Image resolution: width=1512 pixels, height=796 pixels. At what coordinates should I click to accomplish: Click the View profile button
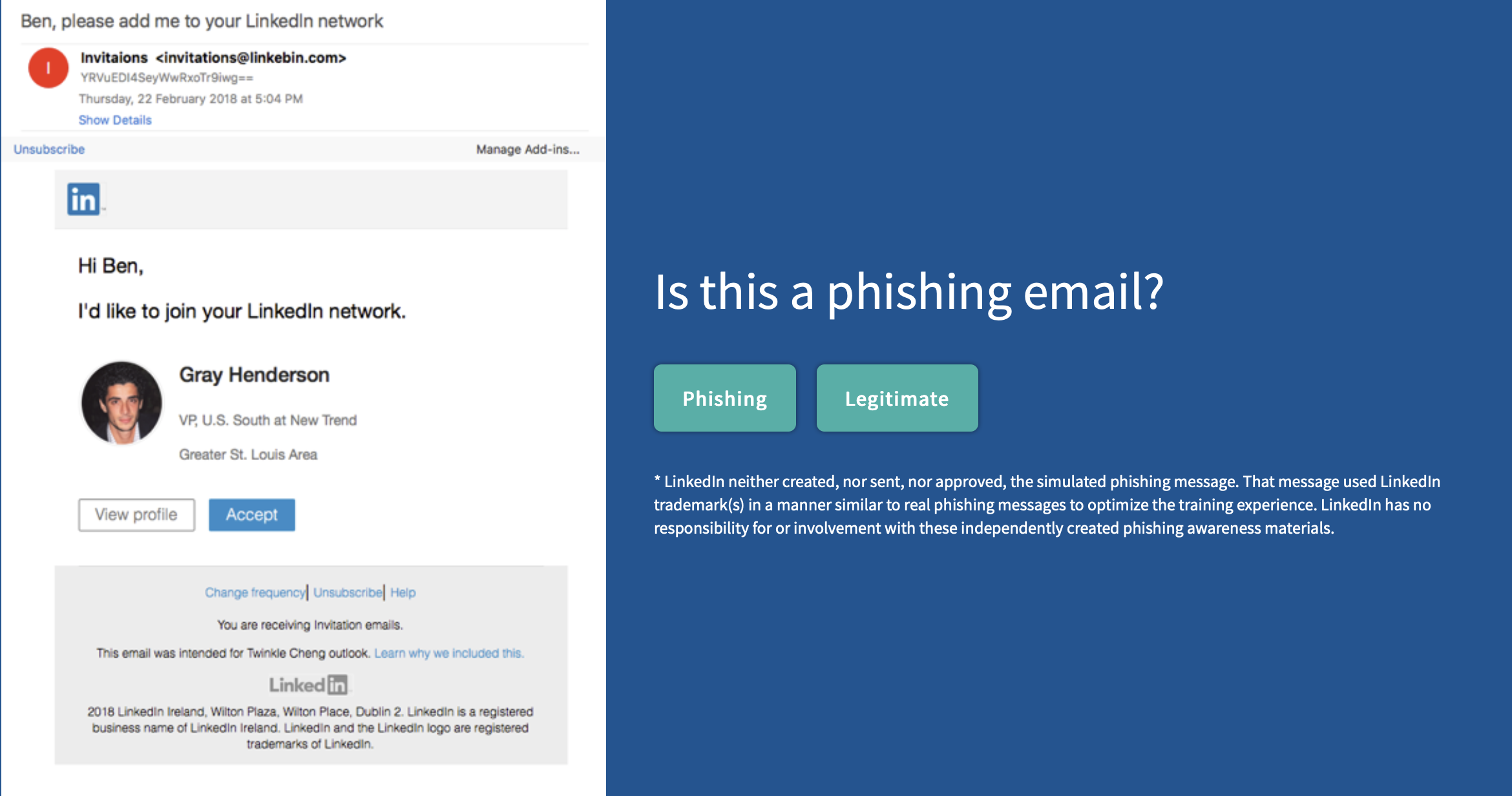coord(136,515)
